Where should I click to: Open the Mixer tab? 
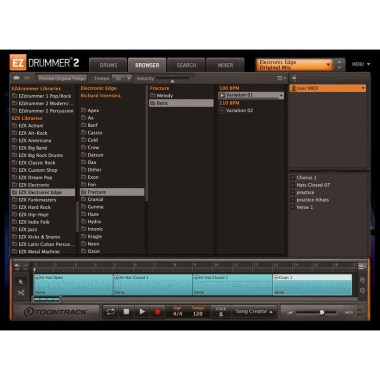(x=225, y=65)
